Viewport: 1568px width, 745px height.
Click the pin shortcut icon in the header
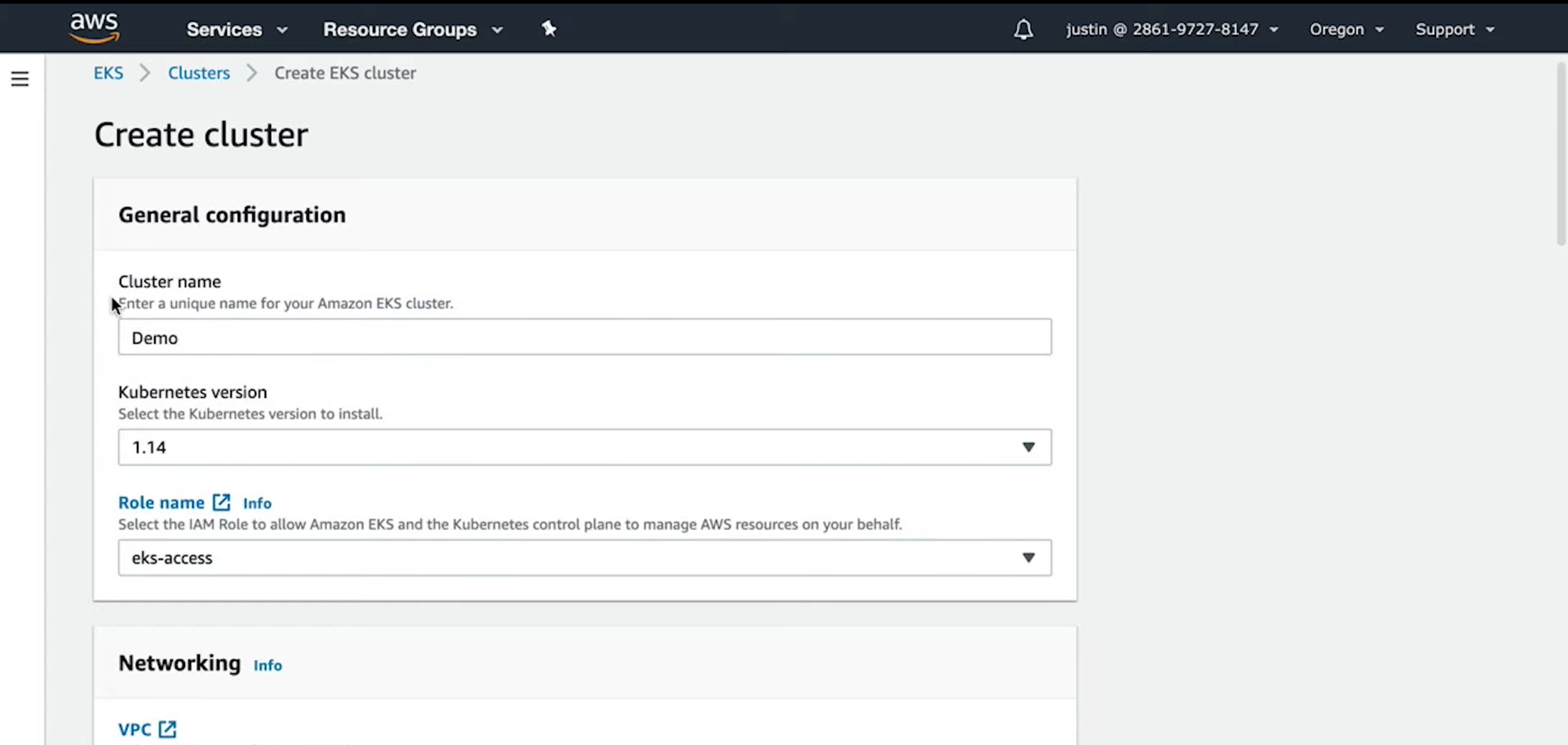(549, 28)
